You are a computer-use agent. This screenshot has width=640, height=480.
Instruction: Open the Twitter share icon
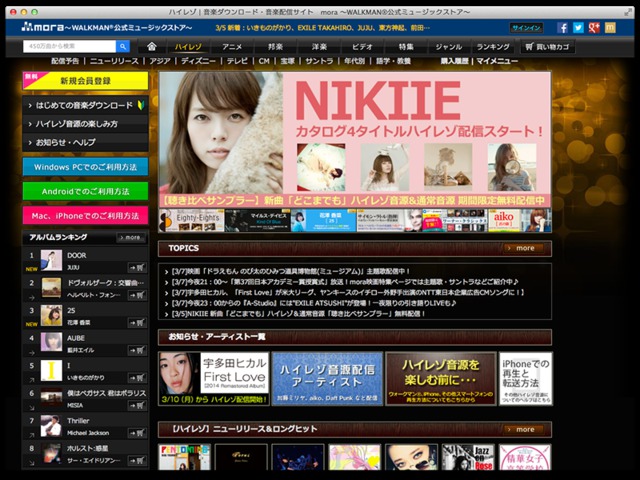pyautogui.click(x=579, y=28)
